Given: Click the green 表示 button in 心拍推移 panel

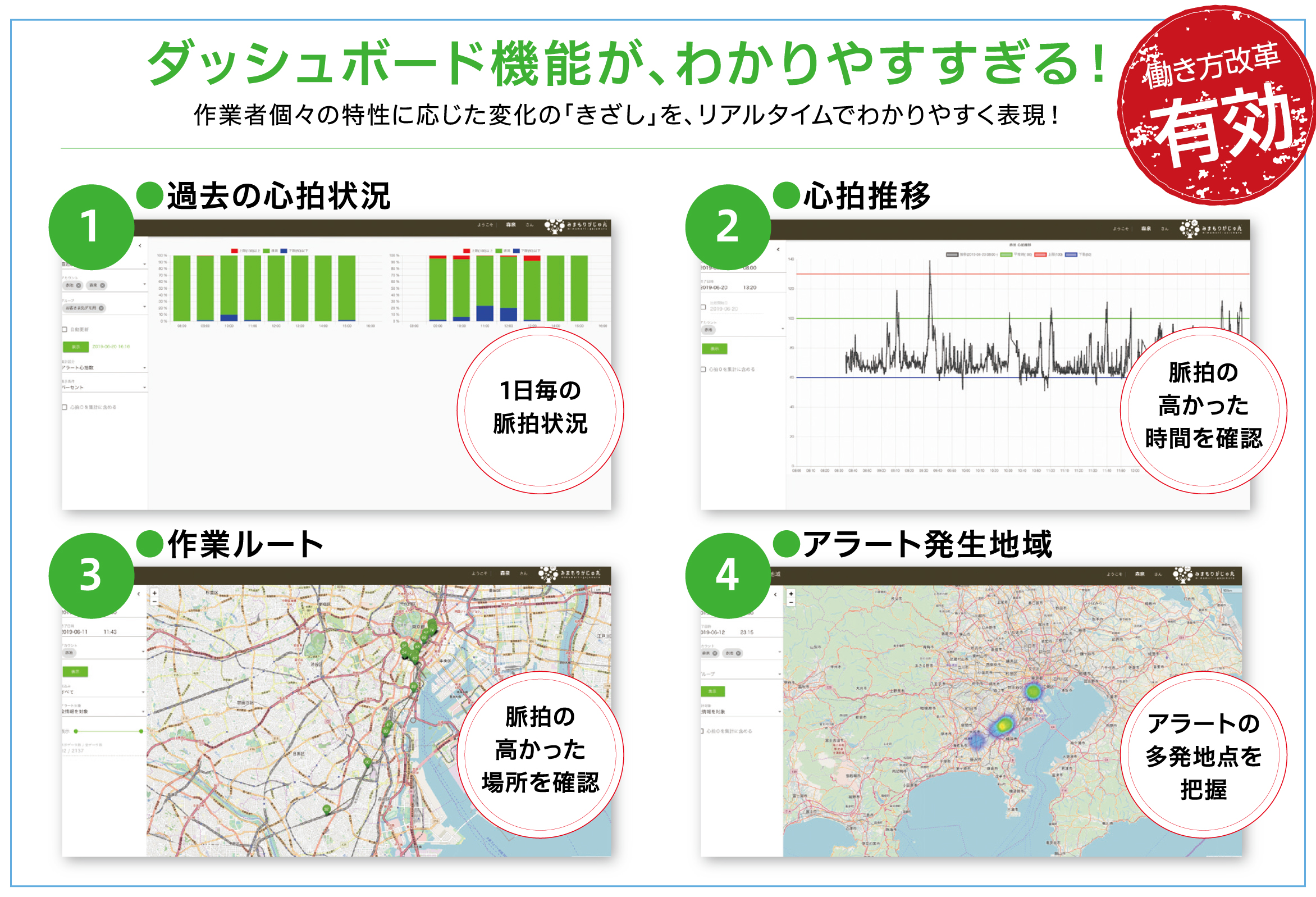Looking at the screenshot, I should coord(714,349).
